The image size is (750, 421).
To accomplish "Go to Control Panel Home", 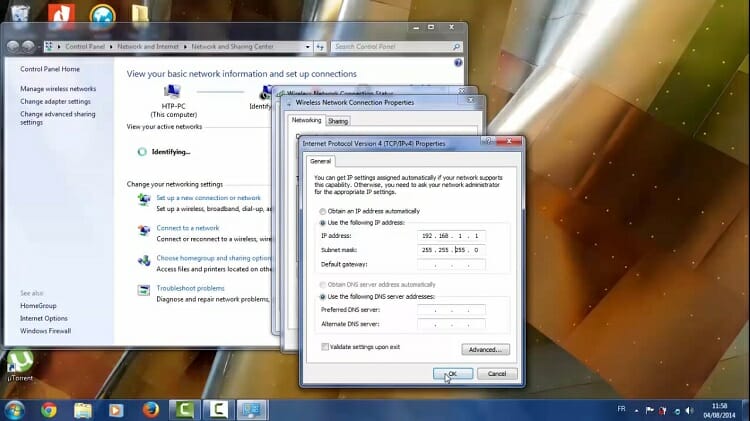I will click(x=50, y=69).
